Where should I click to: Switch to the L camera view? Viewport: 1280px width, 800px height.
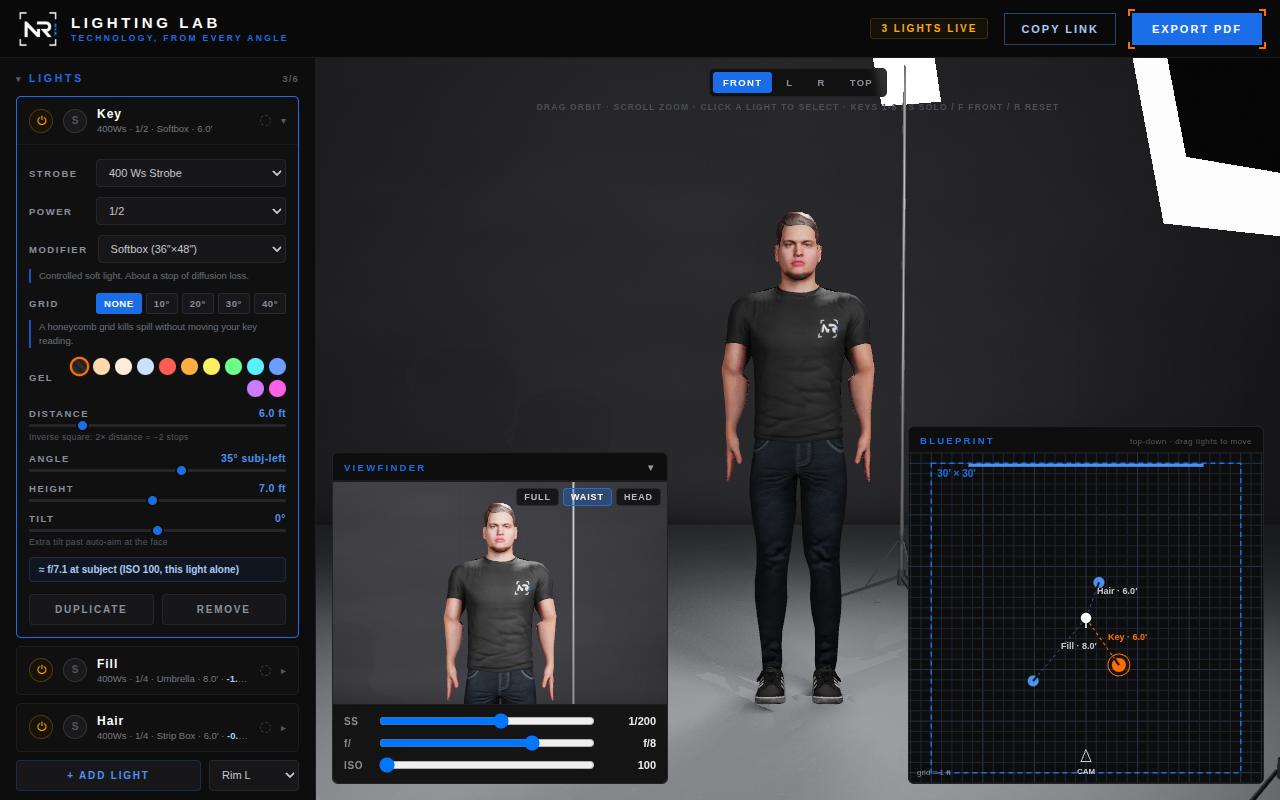click(x=789, y=83)
